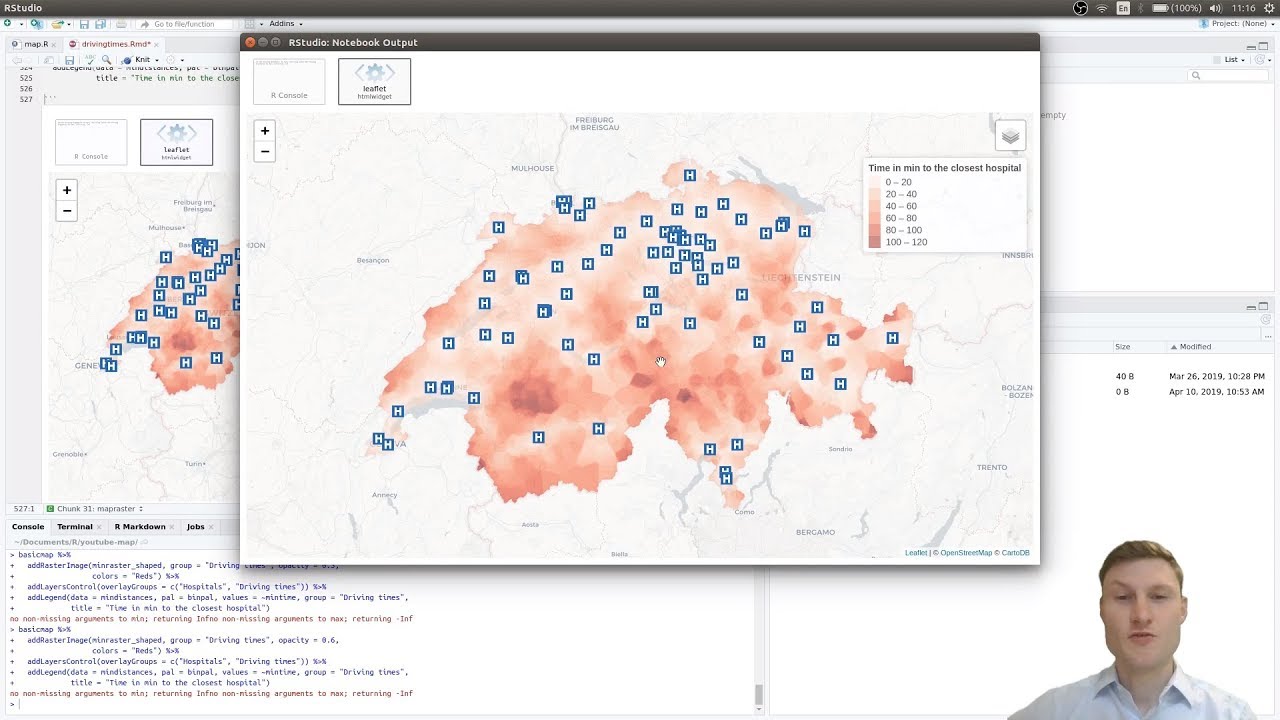Select leaflet thumbnail in the editor chunk output
This screenshot has height=720, width=1280.
176,142
